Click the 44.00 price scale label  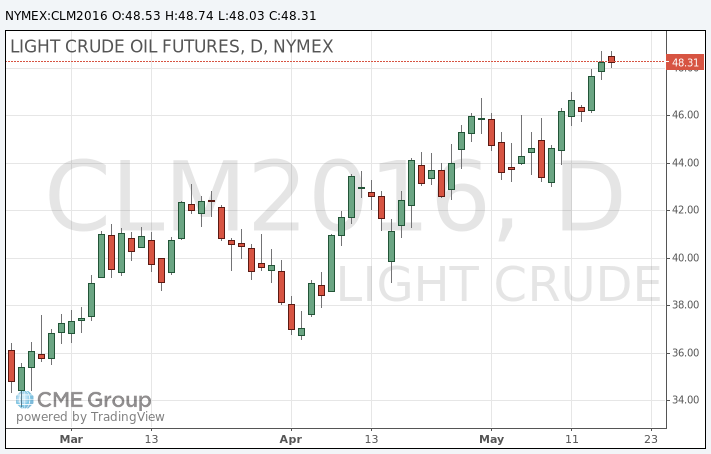[x=684, y=163]
